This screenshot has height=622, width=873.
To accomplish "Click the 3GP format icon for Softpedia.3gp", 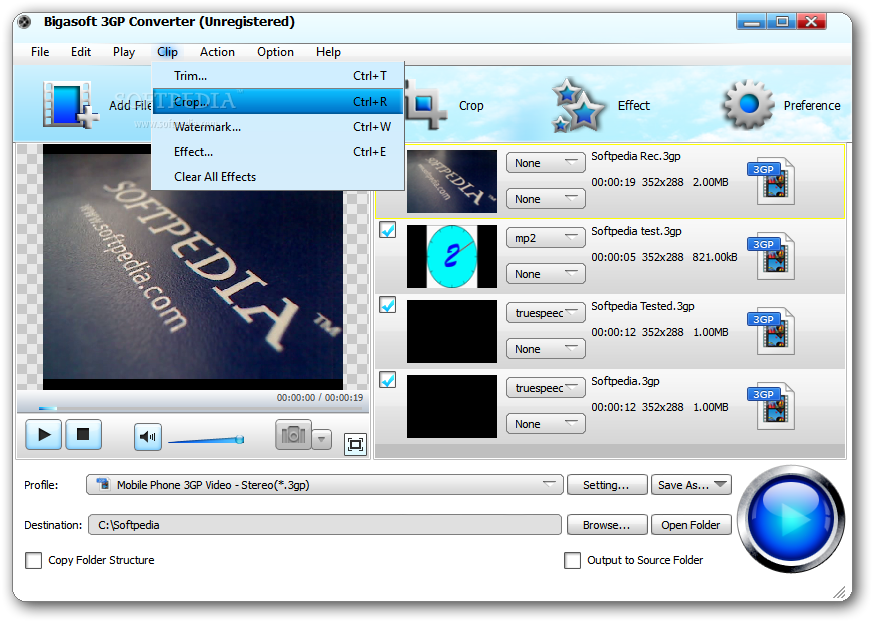I will point(771,406).
